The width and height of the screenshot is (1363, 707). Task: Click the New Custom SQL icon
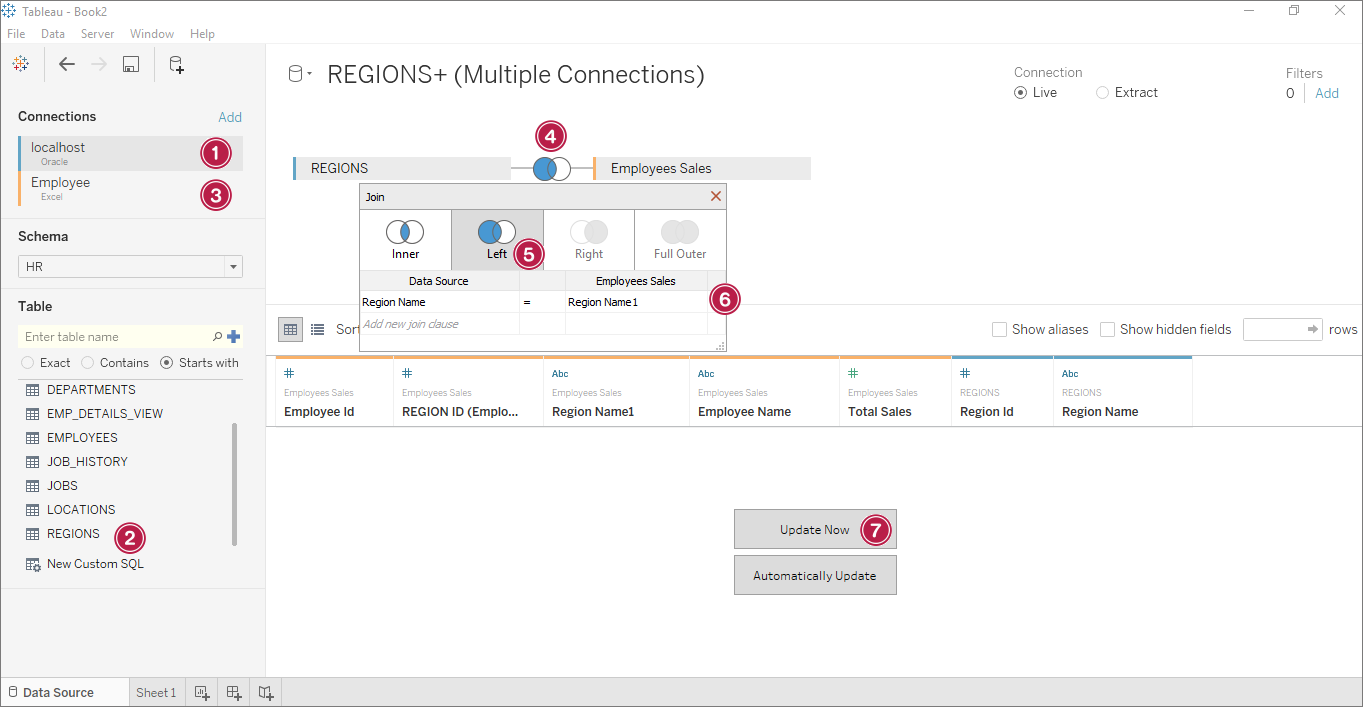[x=33, y=564]
